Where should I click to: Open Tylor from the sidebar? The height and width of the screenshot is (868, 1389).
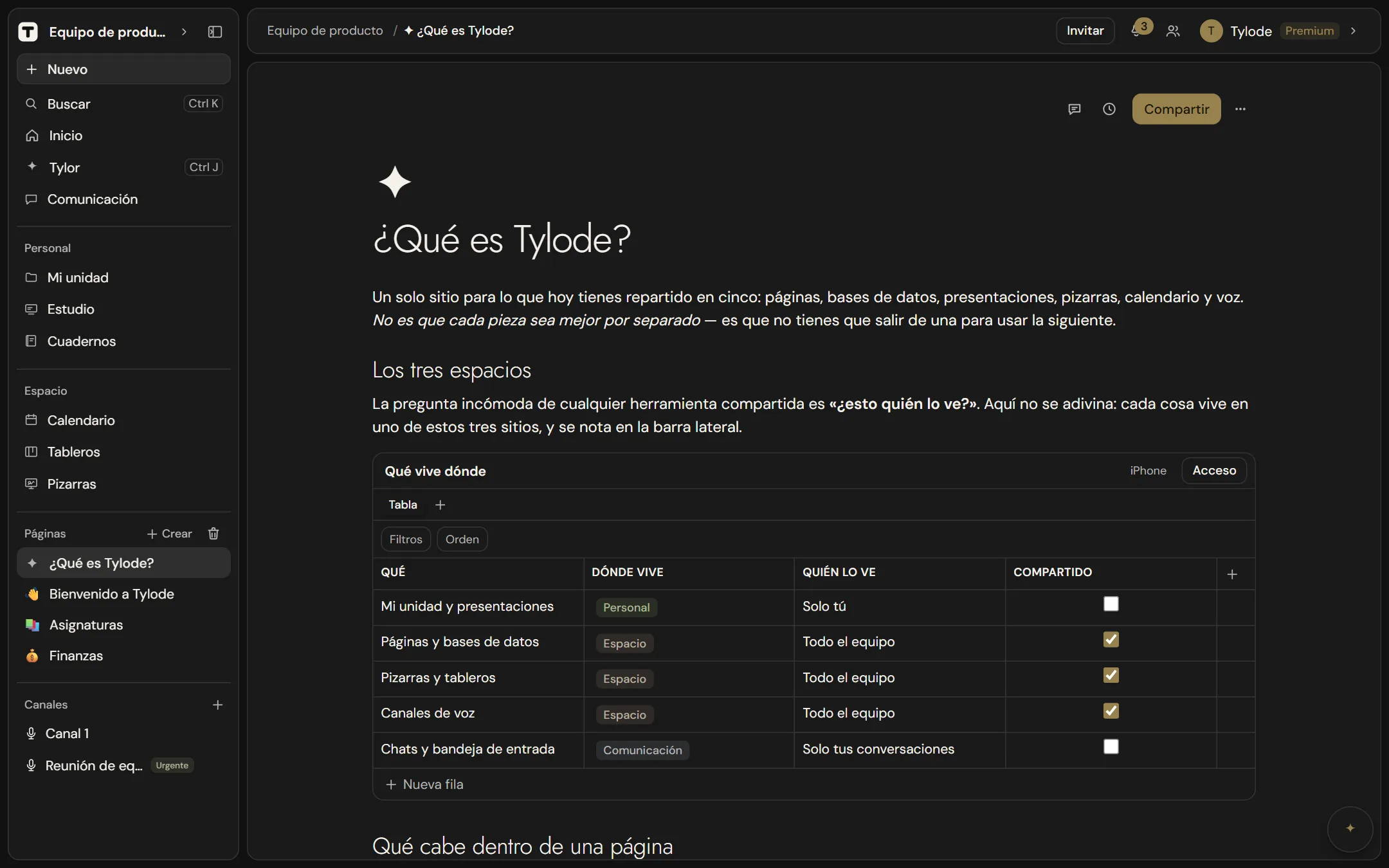(123, 167)
